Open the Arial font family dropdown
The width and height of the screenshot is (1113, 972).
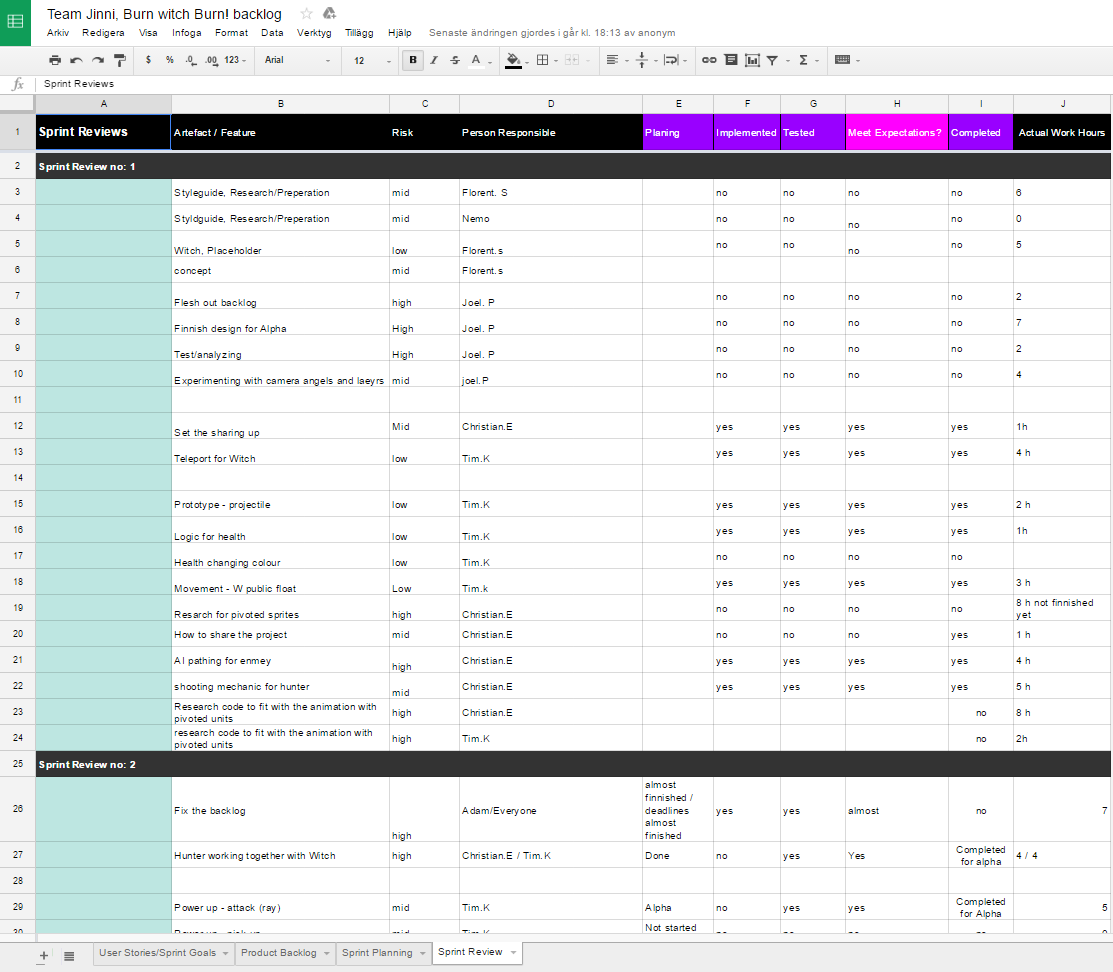point(297,60)
